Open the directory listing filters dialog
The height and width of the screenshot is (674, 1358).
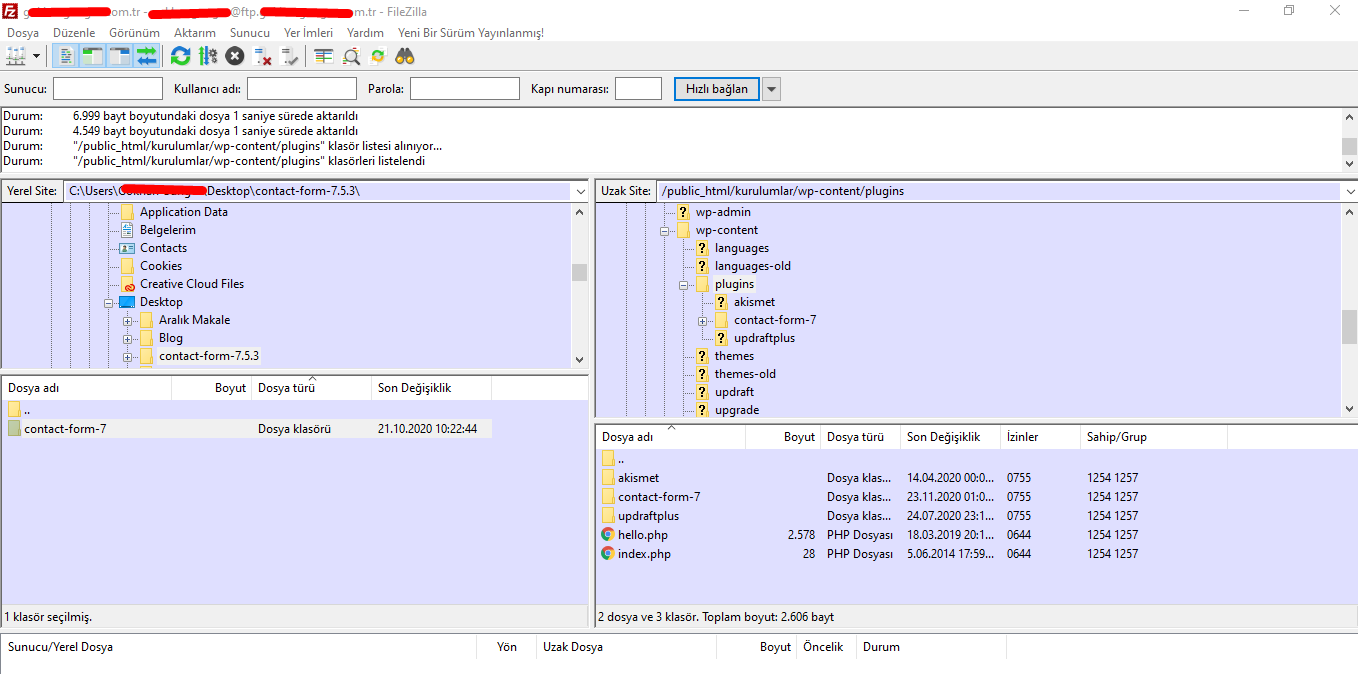click(x=323, y=56)
